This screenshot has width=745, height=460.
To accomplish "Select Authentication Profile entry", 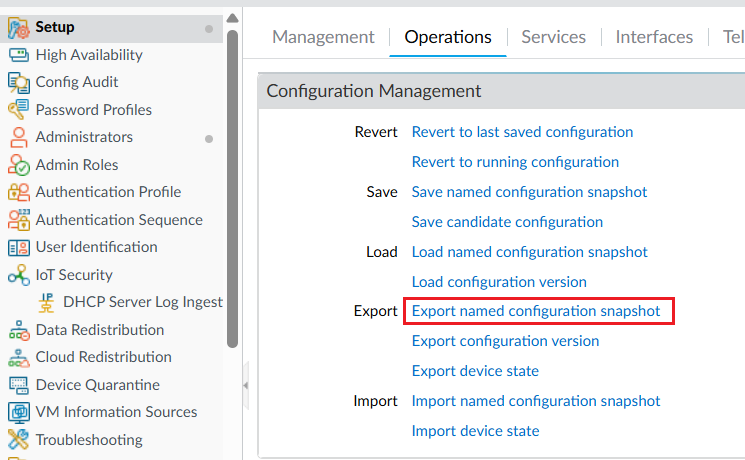I will click(108, 192).
